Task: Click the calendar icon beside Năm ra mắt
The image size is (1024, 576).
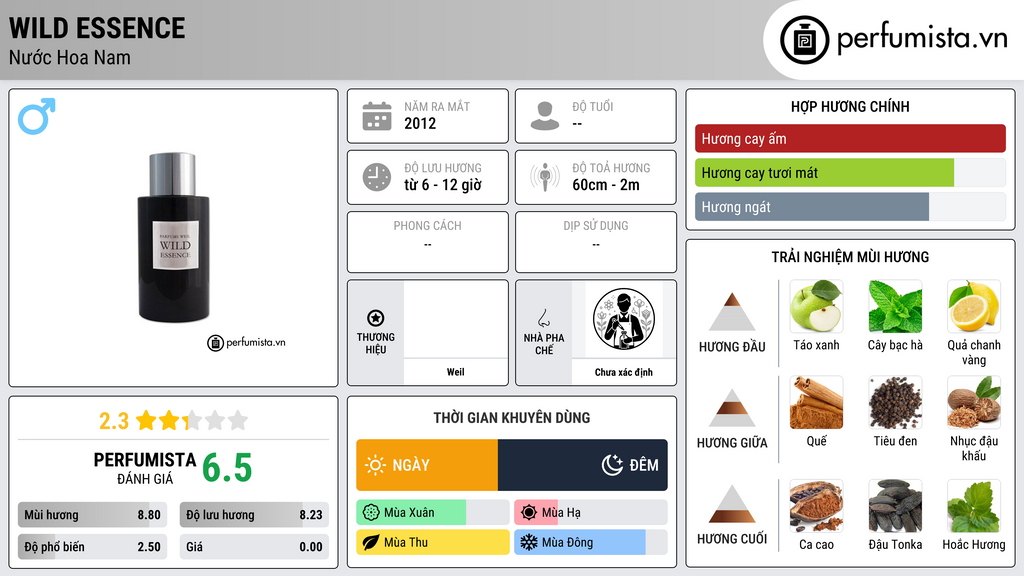Action: click(377, 116)
